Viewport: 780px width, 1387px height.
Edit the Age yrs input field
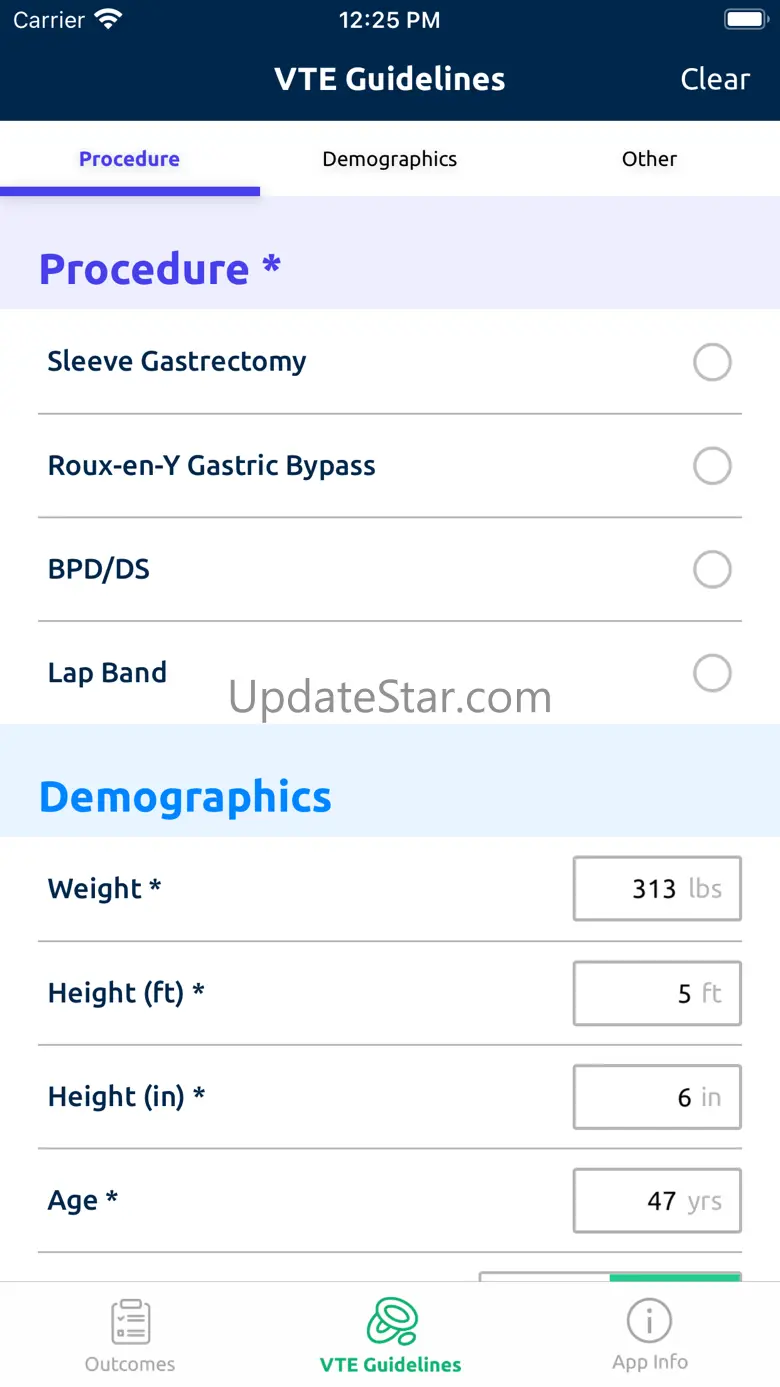[x=656, y=1201]
